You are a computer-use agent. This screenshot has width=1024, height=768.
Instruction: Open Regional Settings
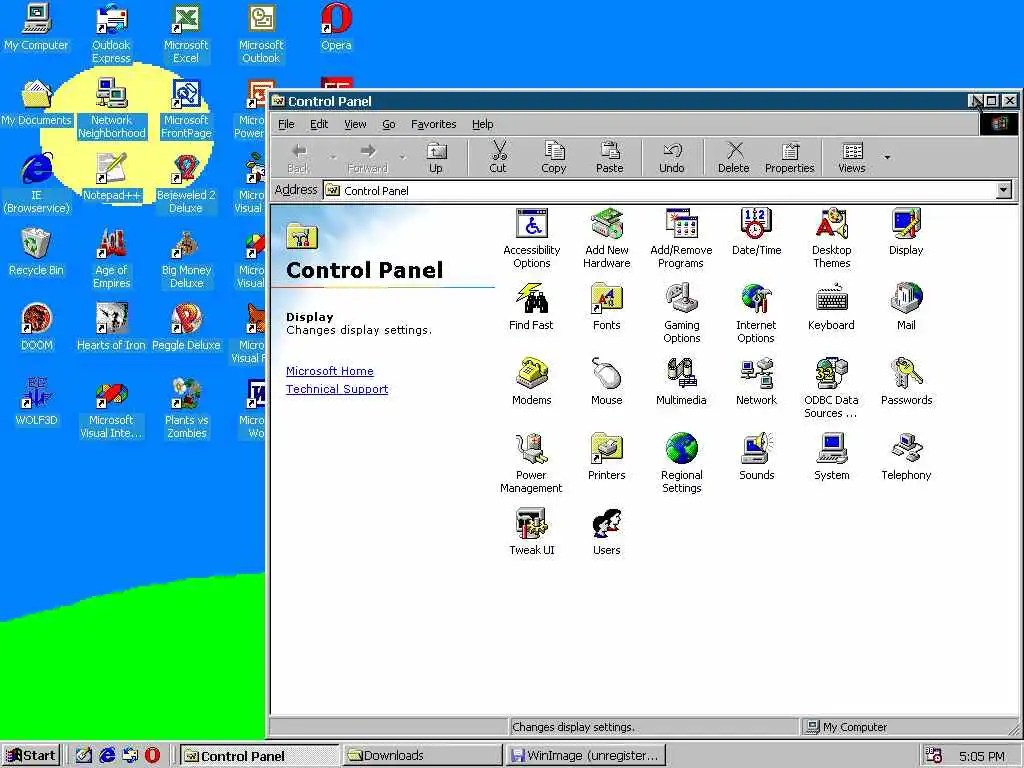click(x=682, y=464)
